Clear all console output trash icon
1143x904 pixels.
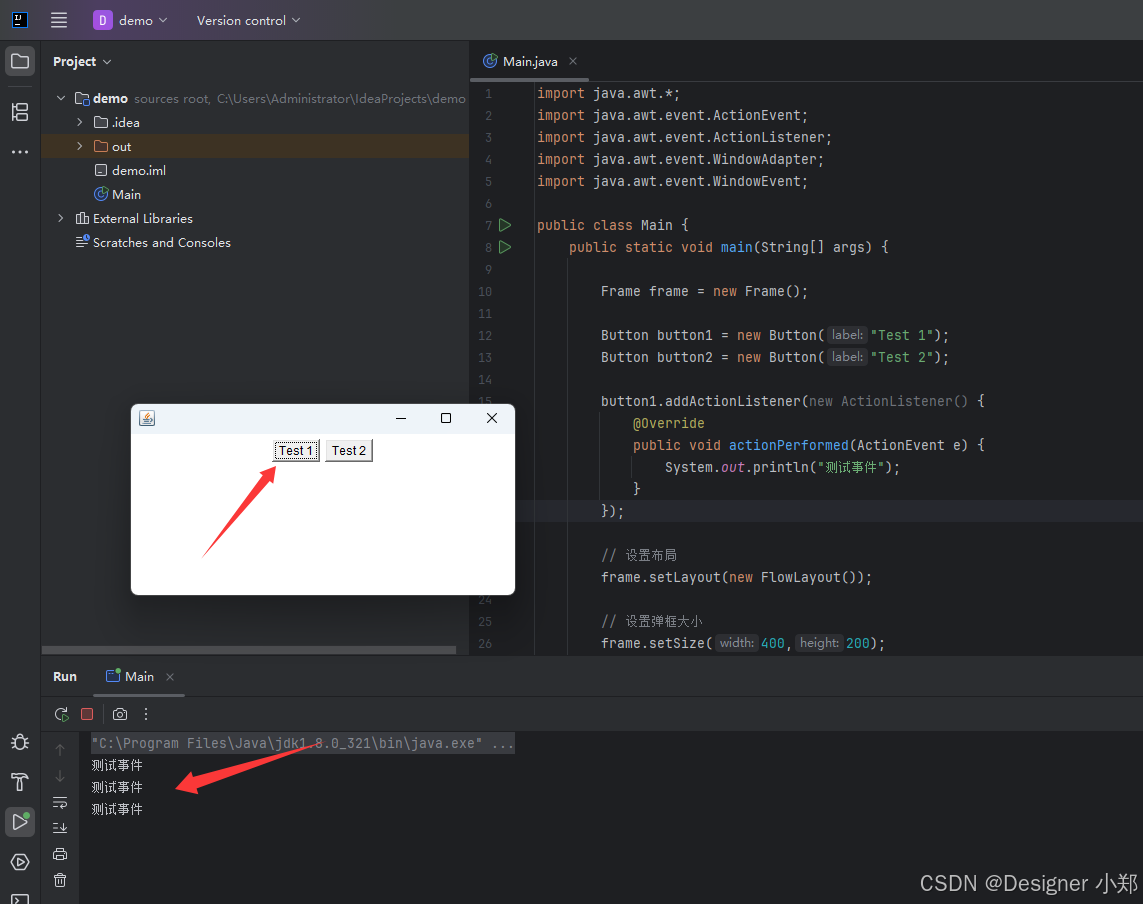[60, 880]
